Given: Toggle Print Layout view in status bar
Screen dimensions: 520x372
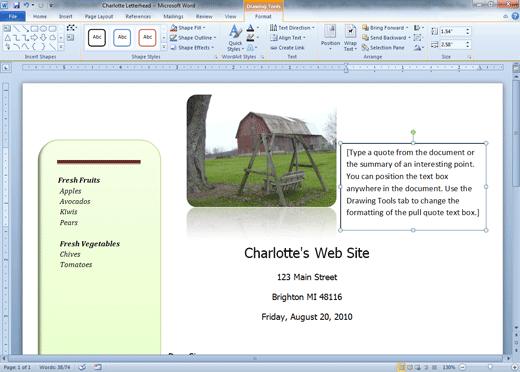Looking at the screenshot, I should tap(401, 367).
